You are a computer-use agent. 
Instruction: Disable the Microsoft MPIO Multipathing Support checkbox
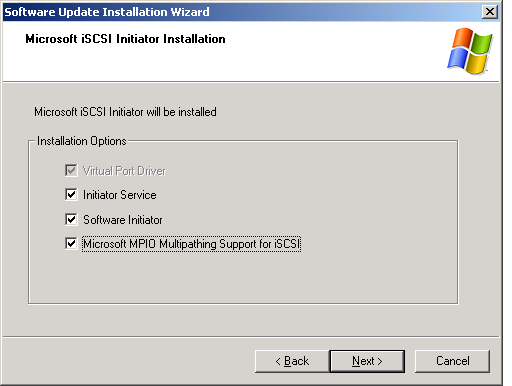click(x=71, y=244)
